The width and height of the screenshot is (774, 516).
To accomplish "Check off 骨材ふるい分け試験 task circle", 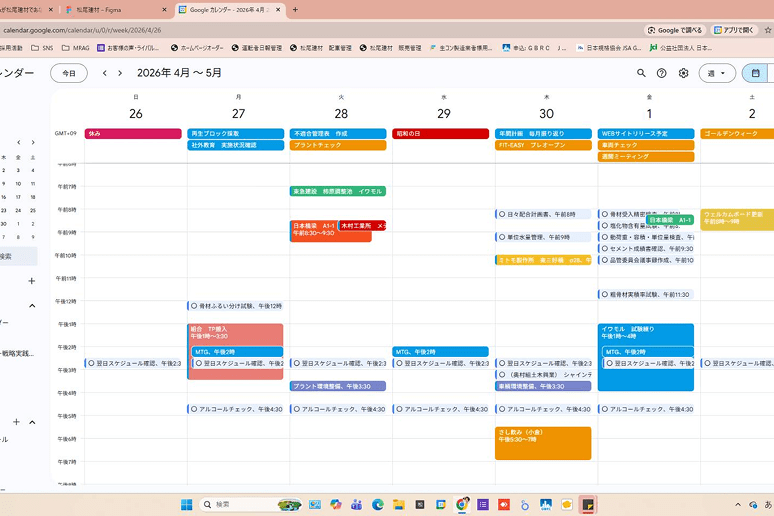I will (x=194, y=306).
